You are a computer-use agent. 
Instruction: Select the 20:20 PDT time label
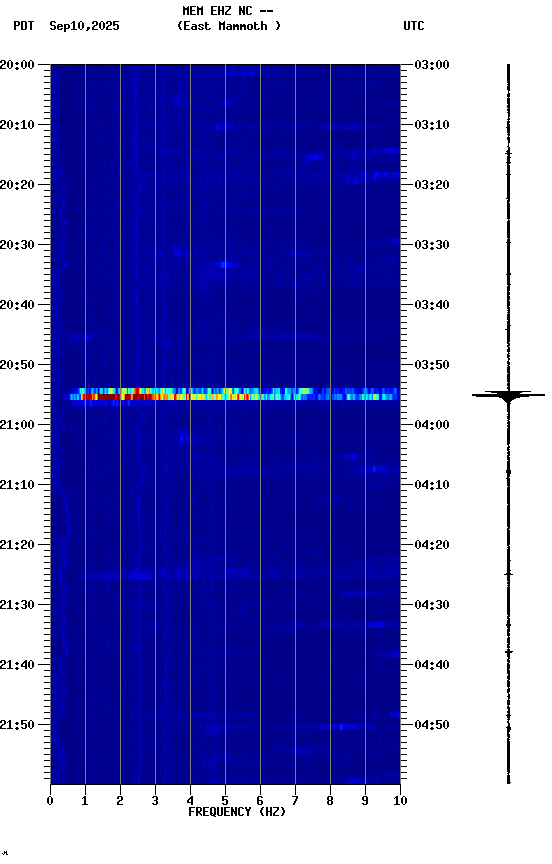point(17,185)
